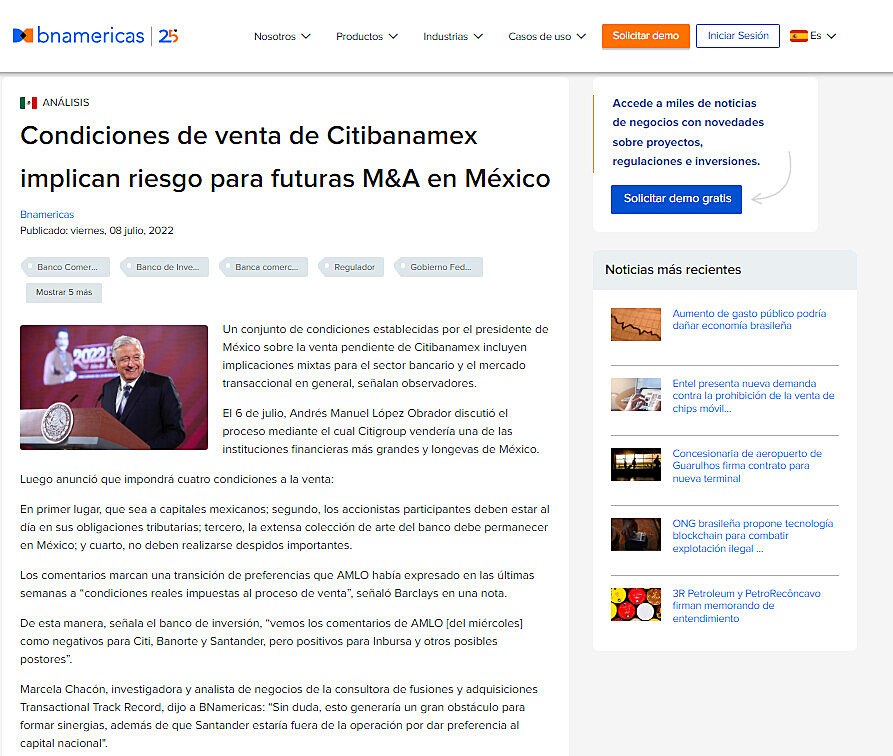Click the Mexico flag next to ANÁLISIS
893x756 pixels.
pos(28,103)
